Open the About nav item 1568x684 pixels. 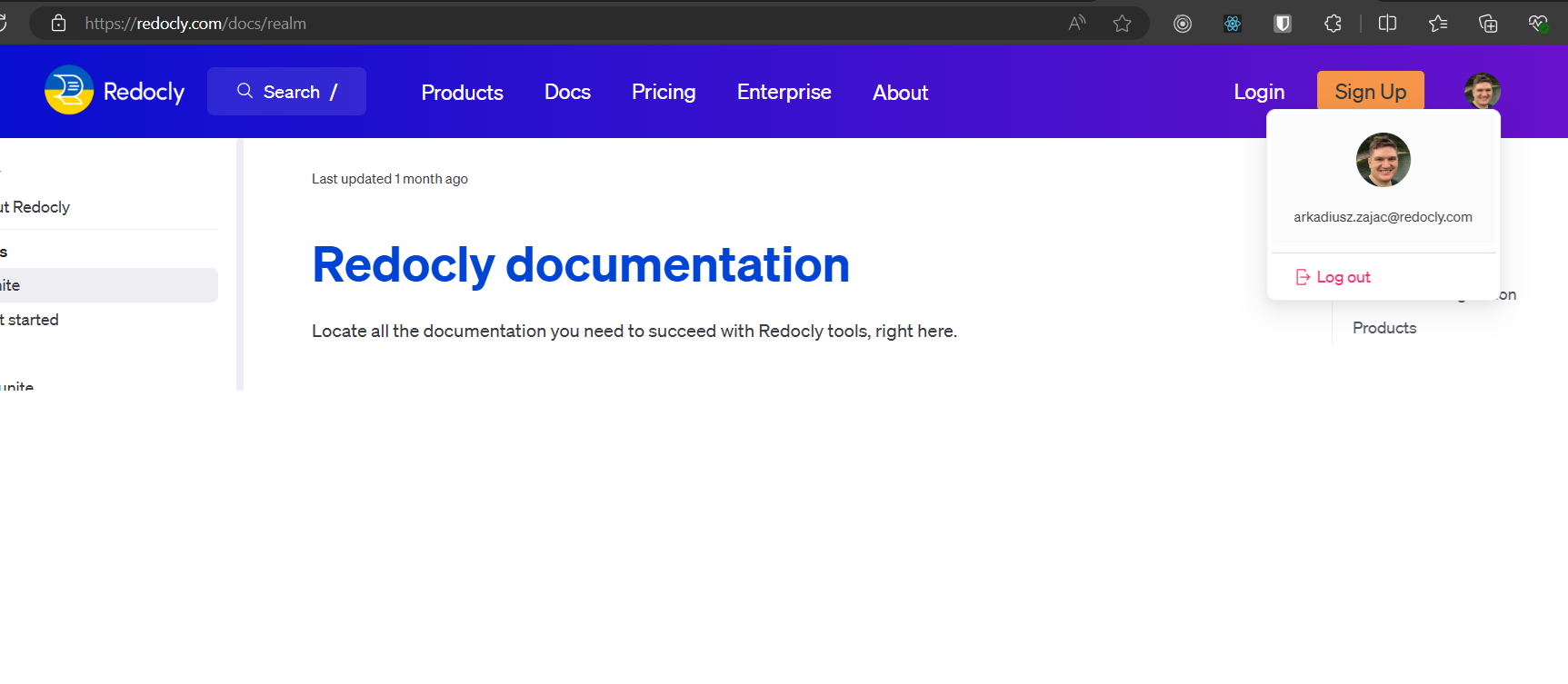point(900,92)
